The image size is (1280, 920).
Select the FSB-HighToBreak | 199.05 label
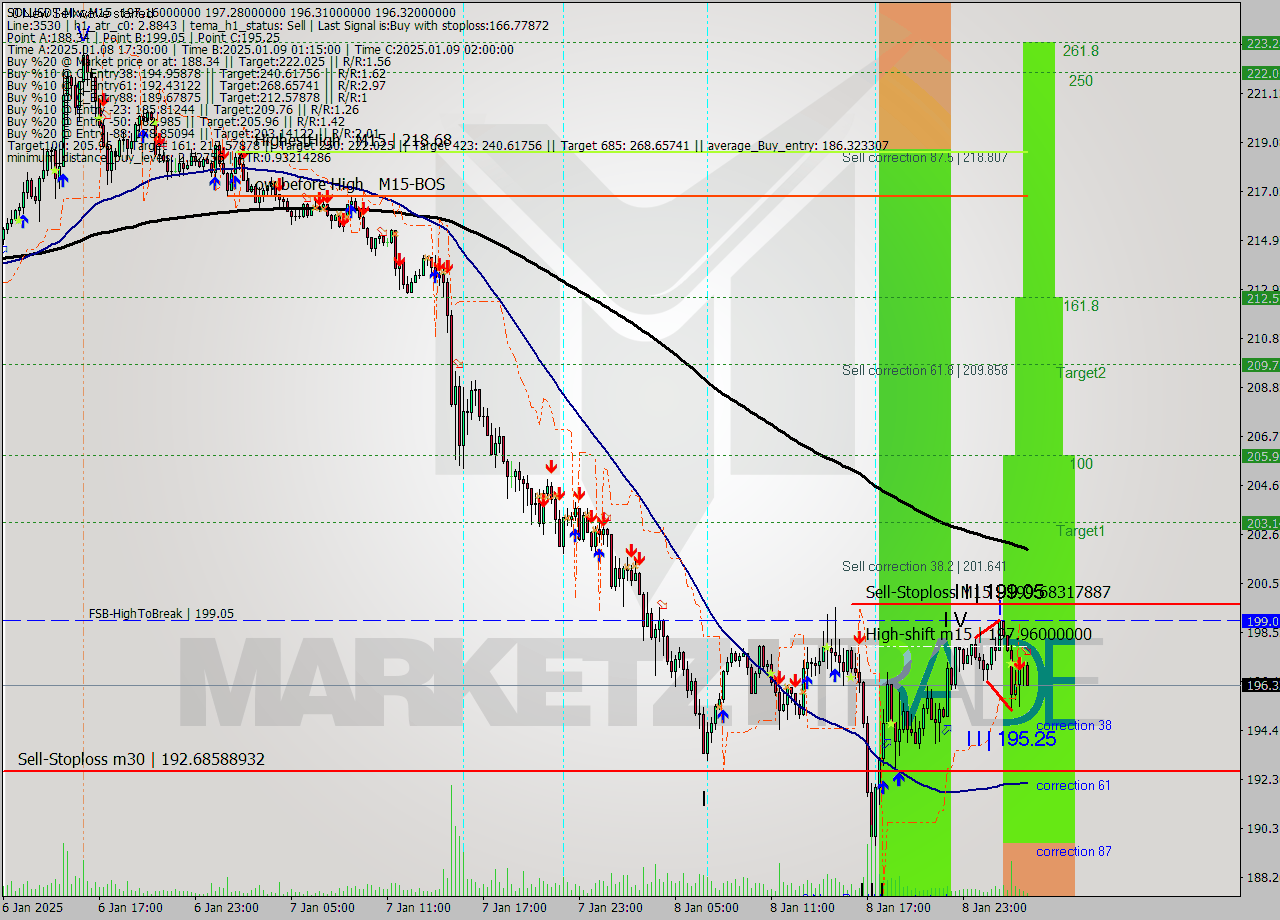(161, 613)
